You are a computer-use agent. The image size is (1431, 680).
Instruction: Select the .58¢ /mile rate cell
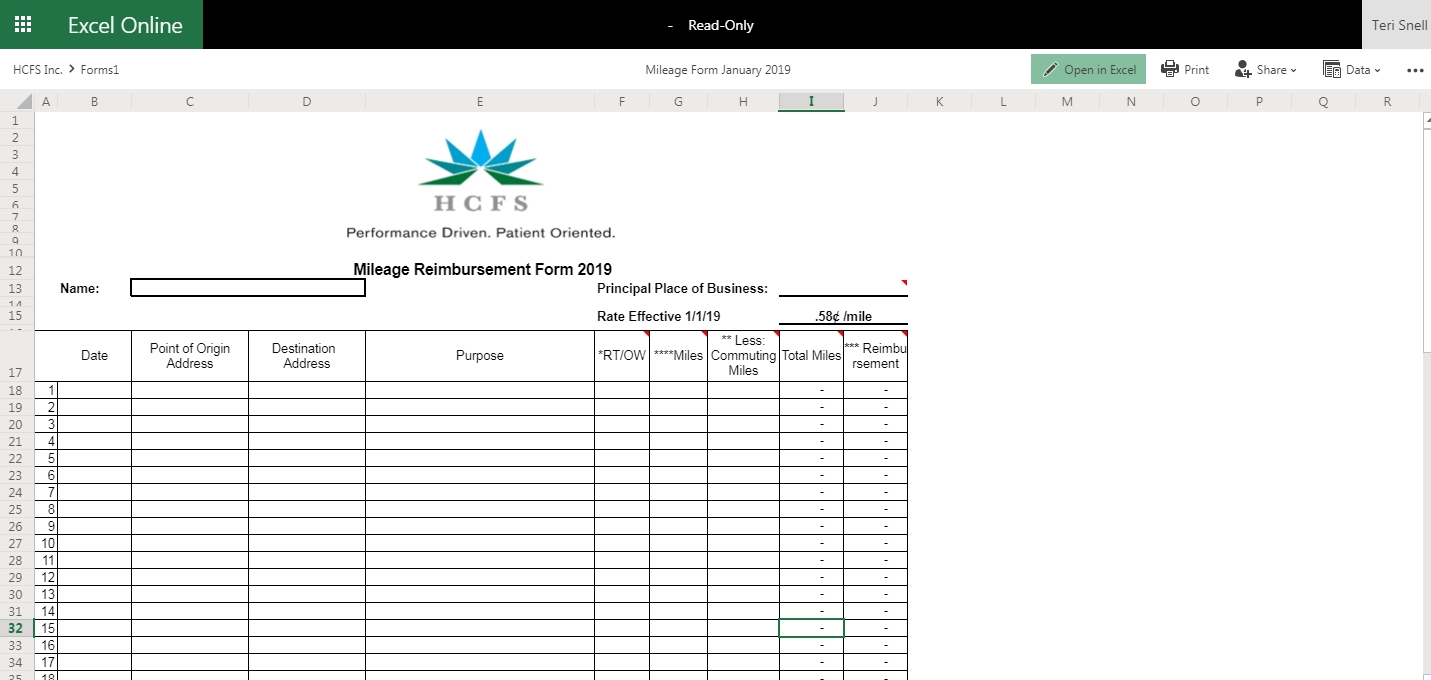pos(843,316)
